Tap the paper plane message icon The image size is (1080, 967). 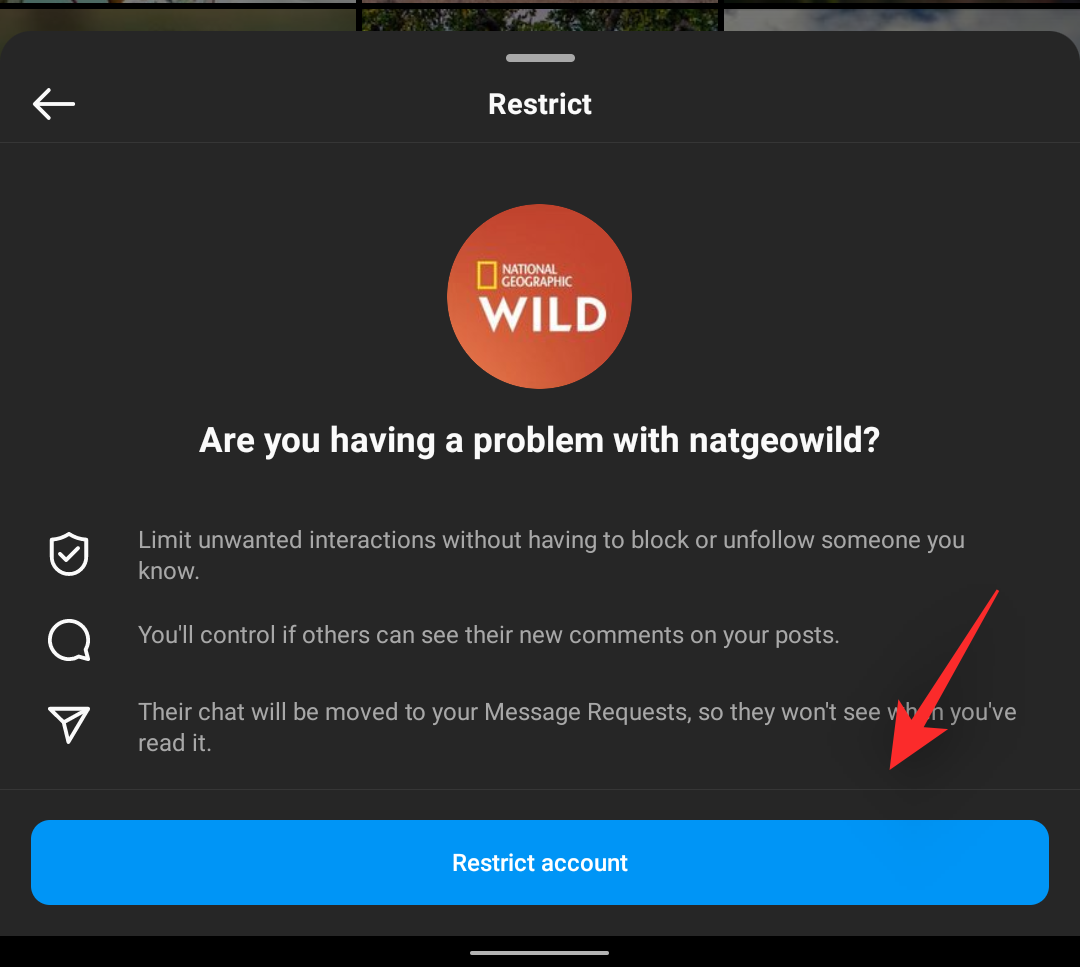[x=69, y=725]
